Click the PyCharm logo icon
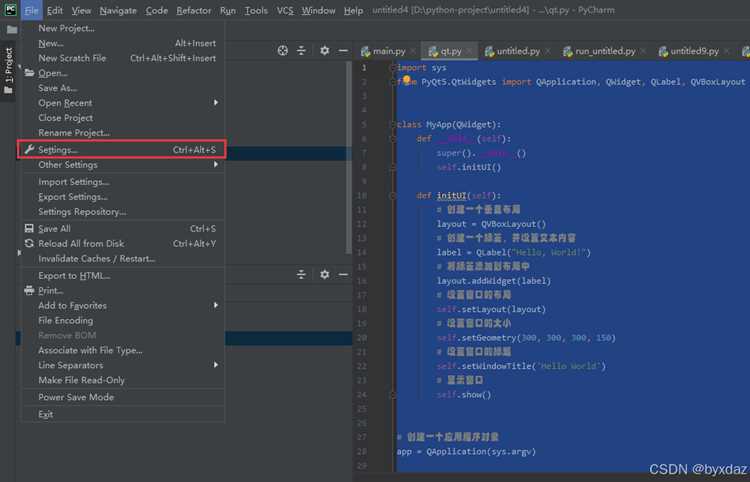750x482 pixels. coord(10,10)
